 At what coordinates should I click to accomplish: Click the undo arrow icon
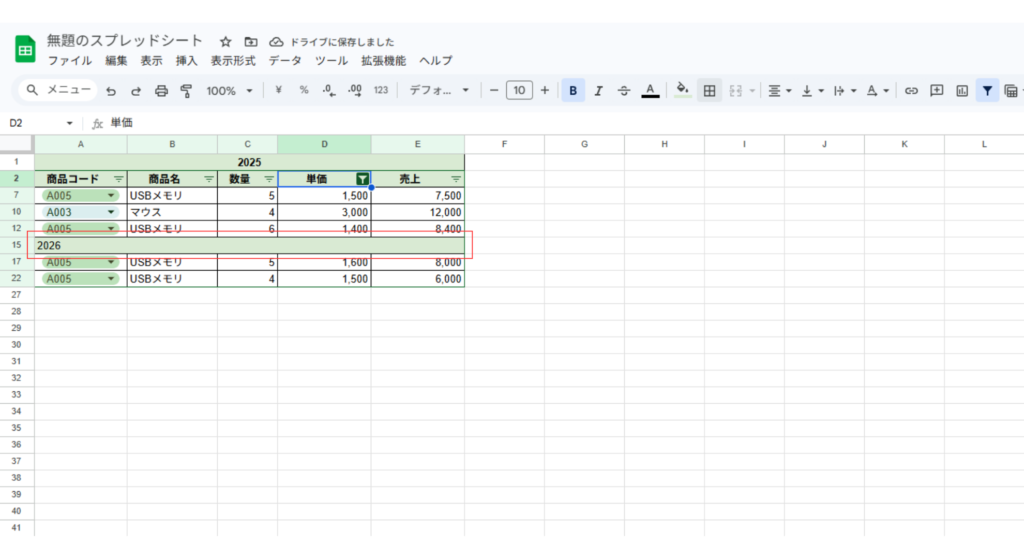(111, 91)
